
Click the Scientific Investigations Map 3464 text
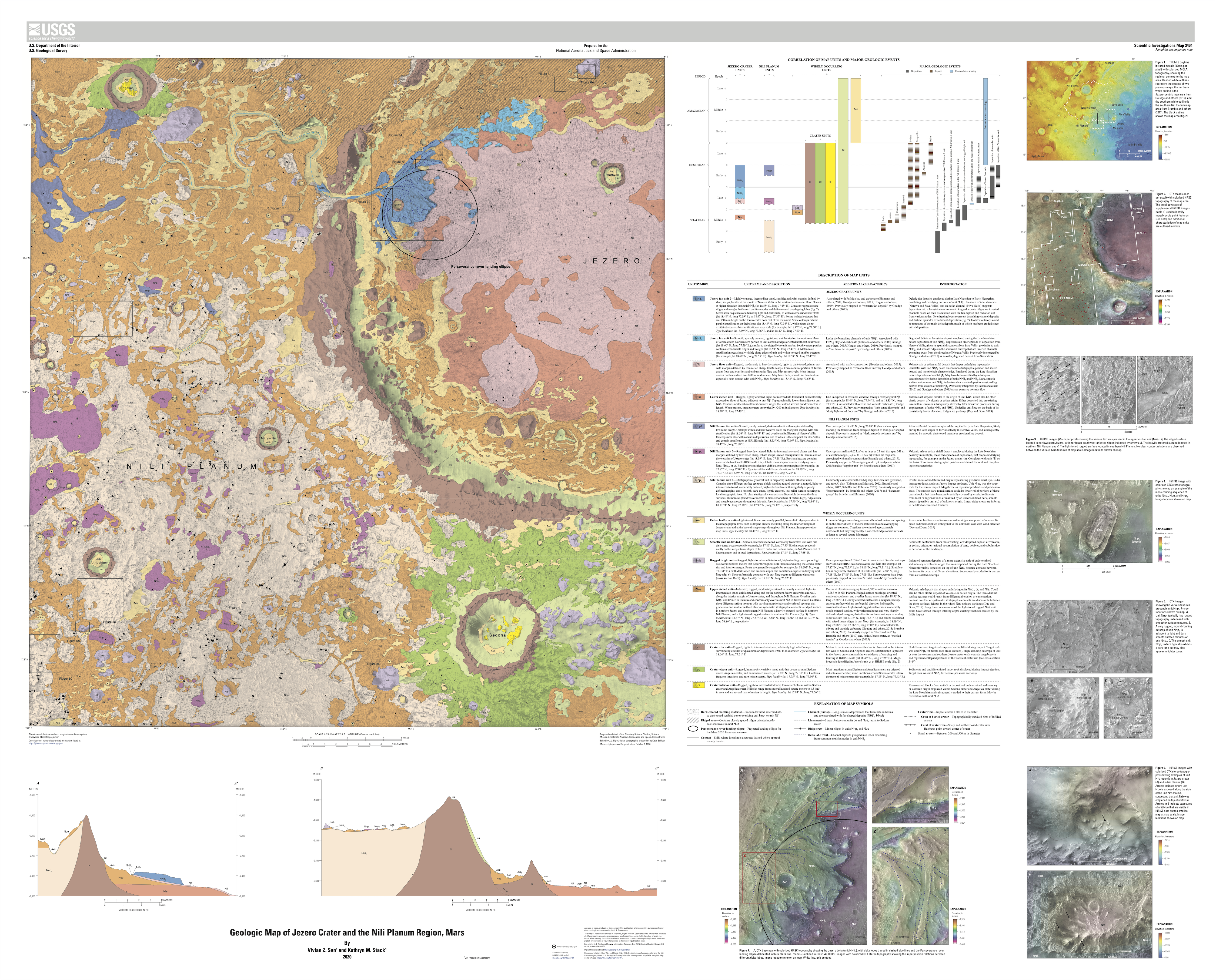pyautogui.click(x=1164, y=45)
